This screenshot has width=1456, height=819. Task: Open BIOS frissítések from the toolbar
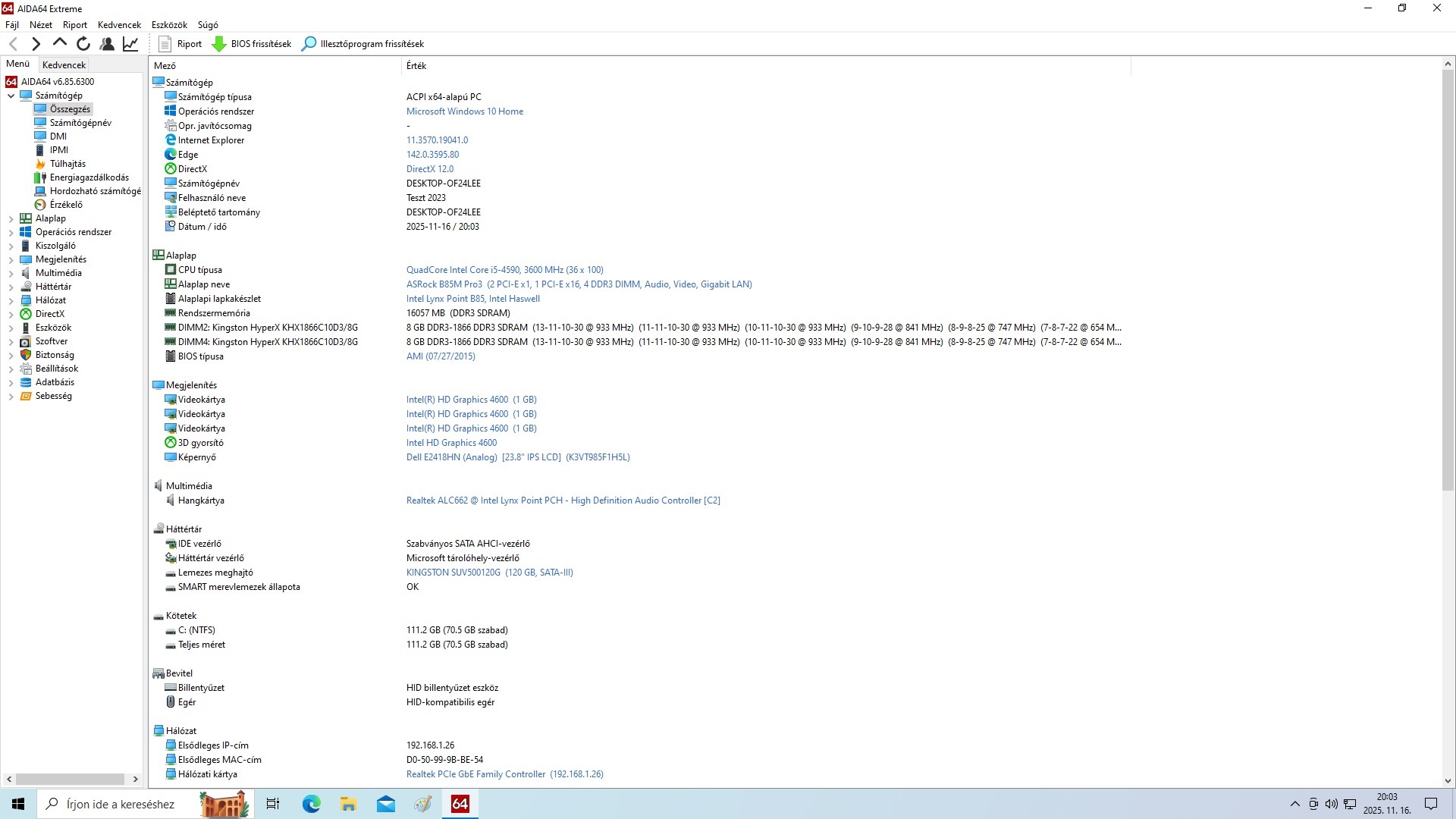[252, 44]
